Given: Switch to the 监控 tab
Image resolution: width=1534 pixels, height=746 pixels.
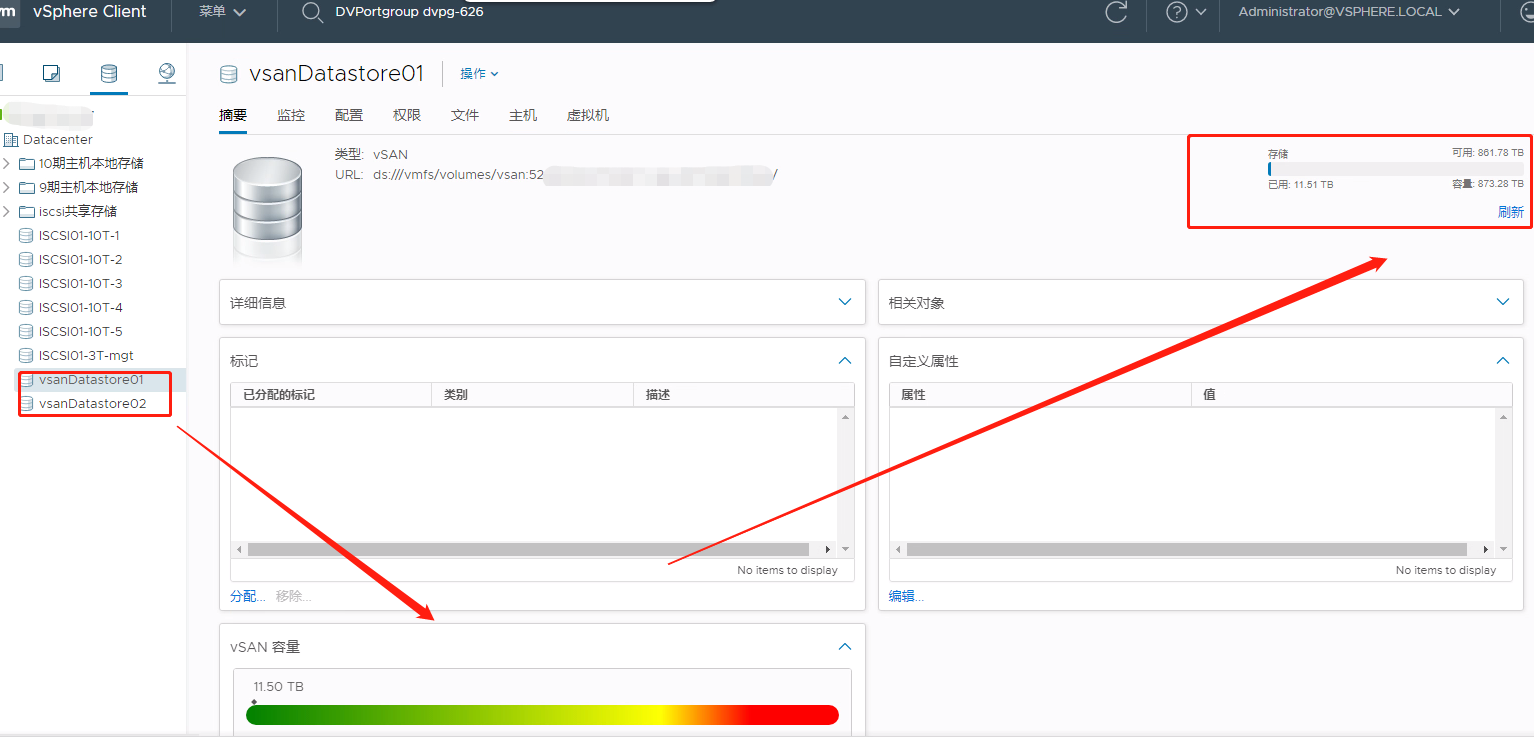Looking at the screenshot, I should pyautogui.click(x=290, y=115).
